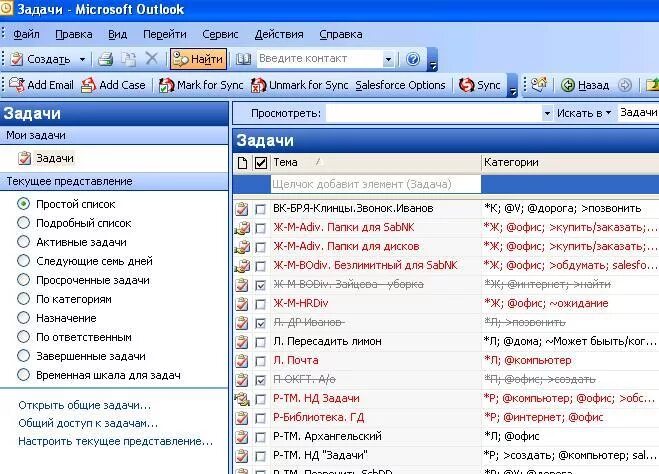This screenshot has height=474, width=659.
Task: Collapse the Текущее представление header
Action: (x=114, y=182)
